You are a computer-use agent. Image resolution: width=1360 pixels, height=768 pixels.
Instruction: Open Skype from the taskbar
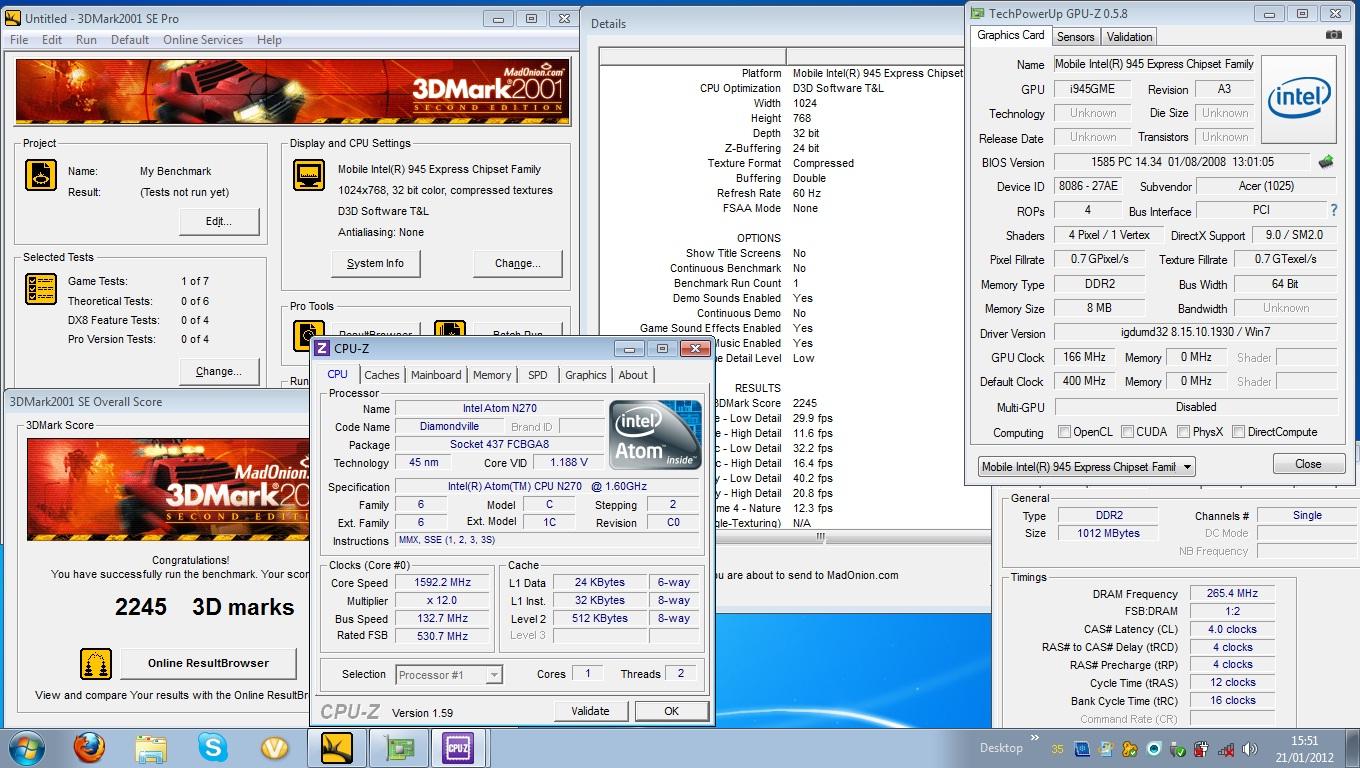(x=212, y=747)
